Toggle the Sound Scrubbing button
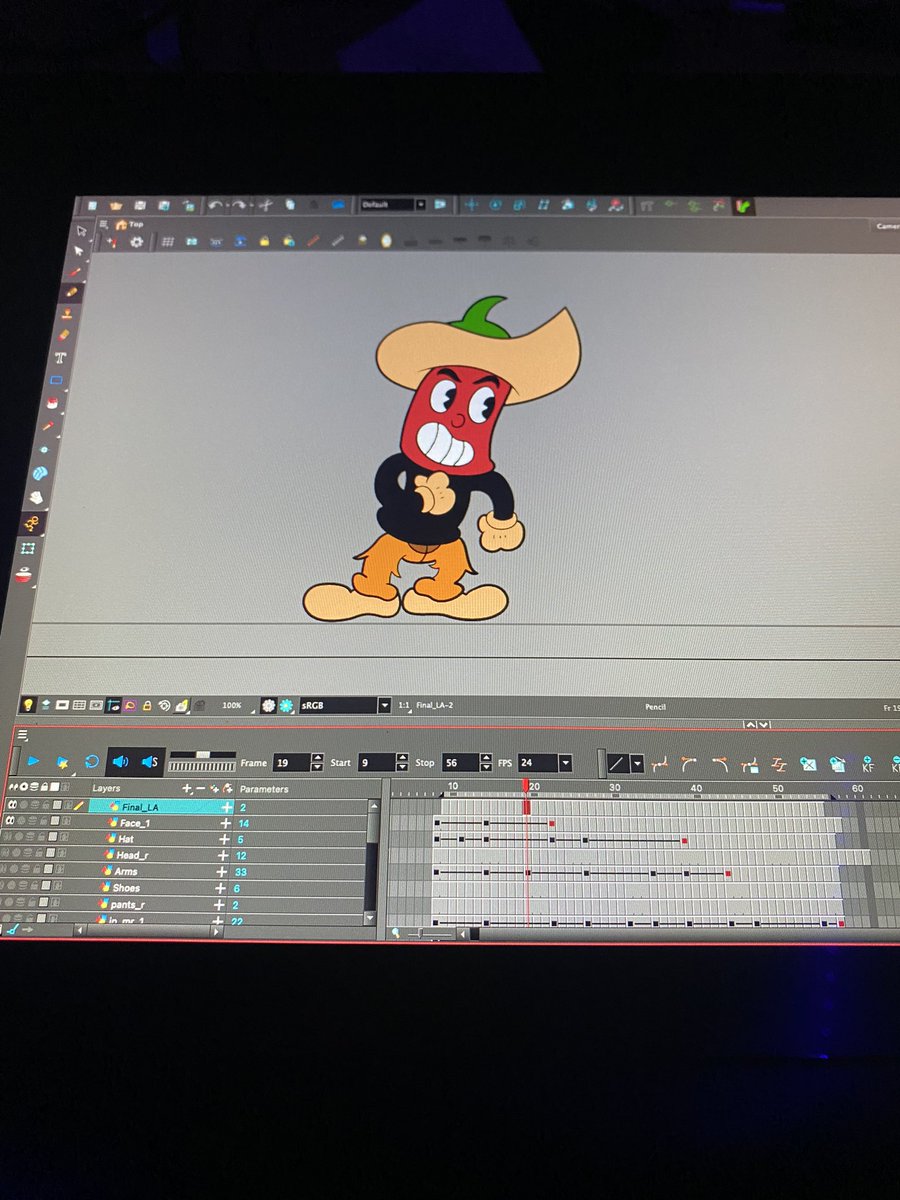900x1200 pixels. click(x=149, y=762)
